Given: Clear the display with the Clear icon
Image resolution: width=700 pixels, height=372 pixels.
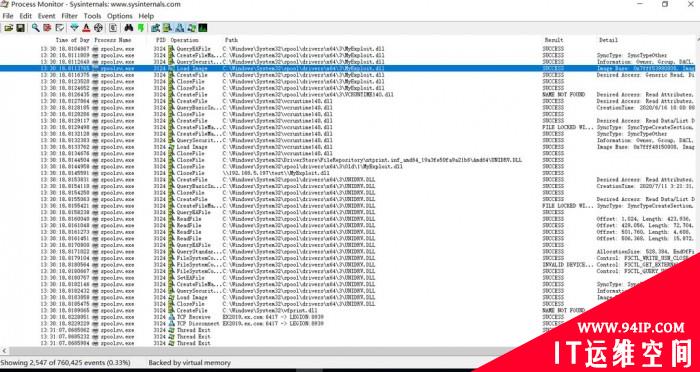Looking at the screenshot, I should tap(60, 28).
